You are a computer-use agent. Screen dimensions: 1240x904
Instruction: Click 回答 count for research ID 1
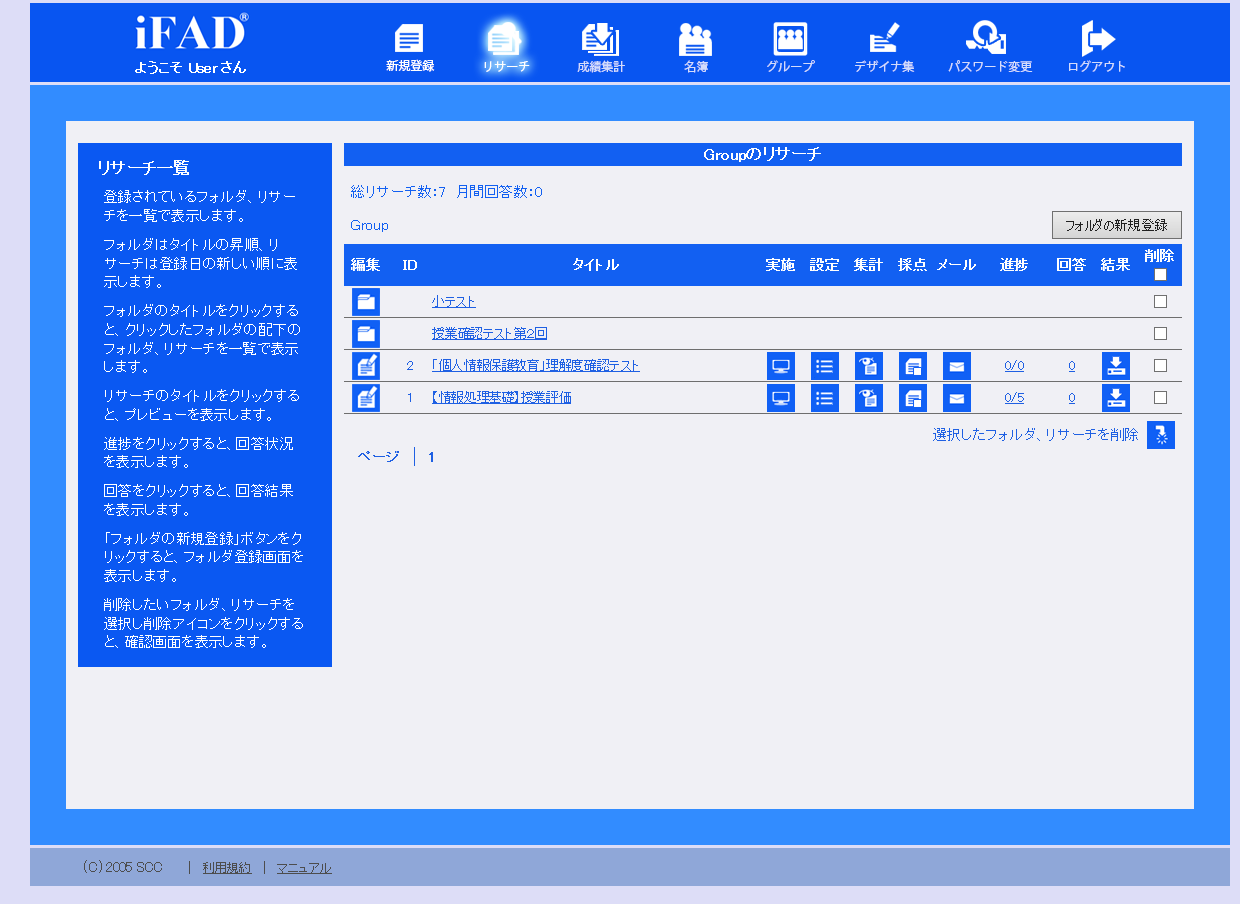(x=1072, y=398)
